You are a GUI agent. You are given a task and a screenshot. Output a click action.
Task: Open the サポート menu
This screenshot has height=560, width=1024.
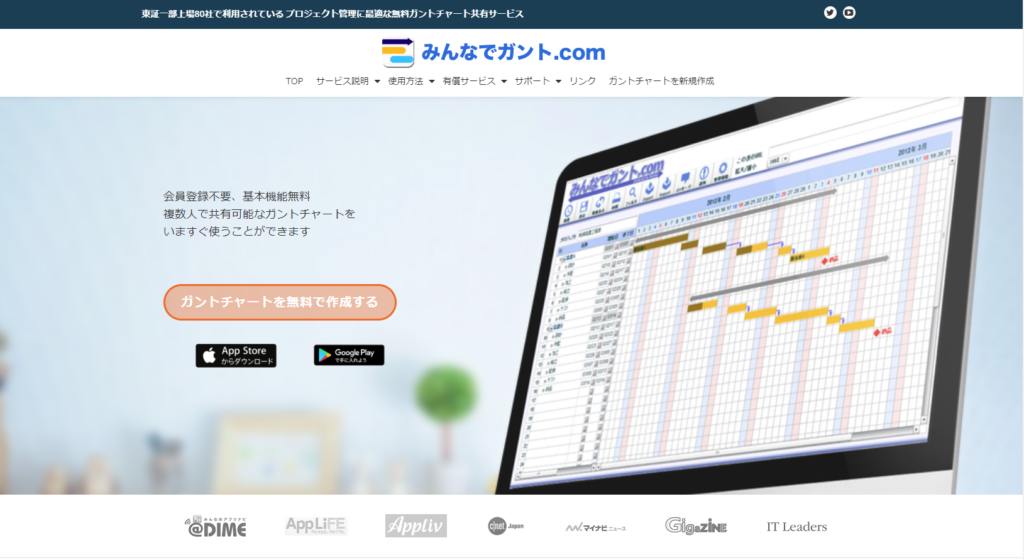(532, 81)
